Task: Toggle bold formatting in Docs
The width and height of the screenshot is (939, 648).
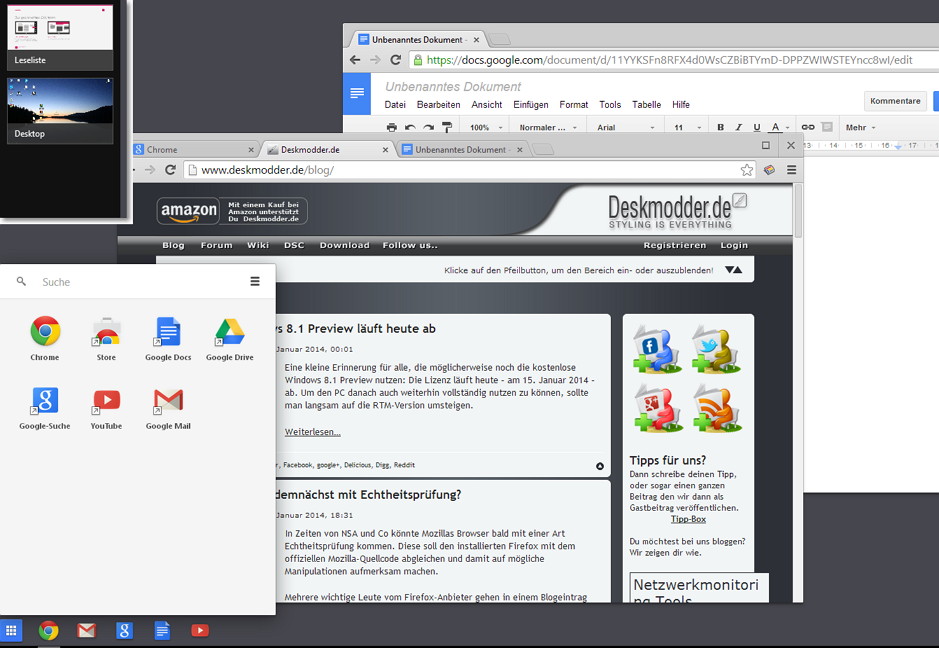Action: click(720, 127)
